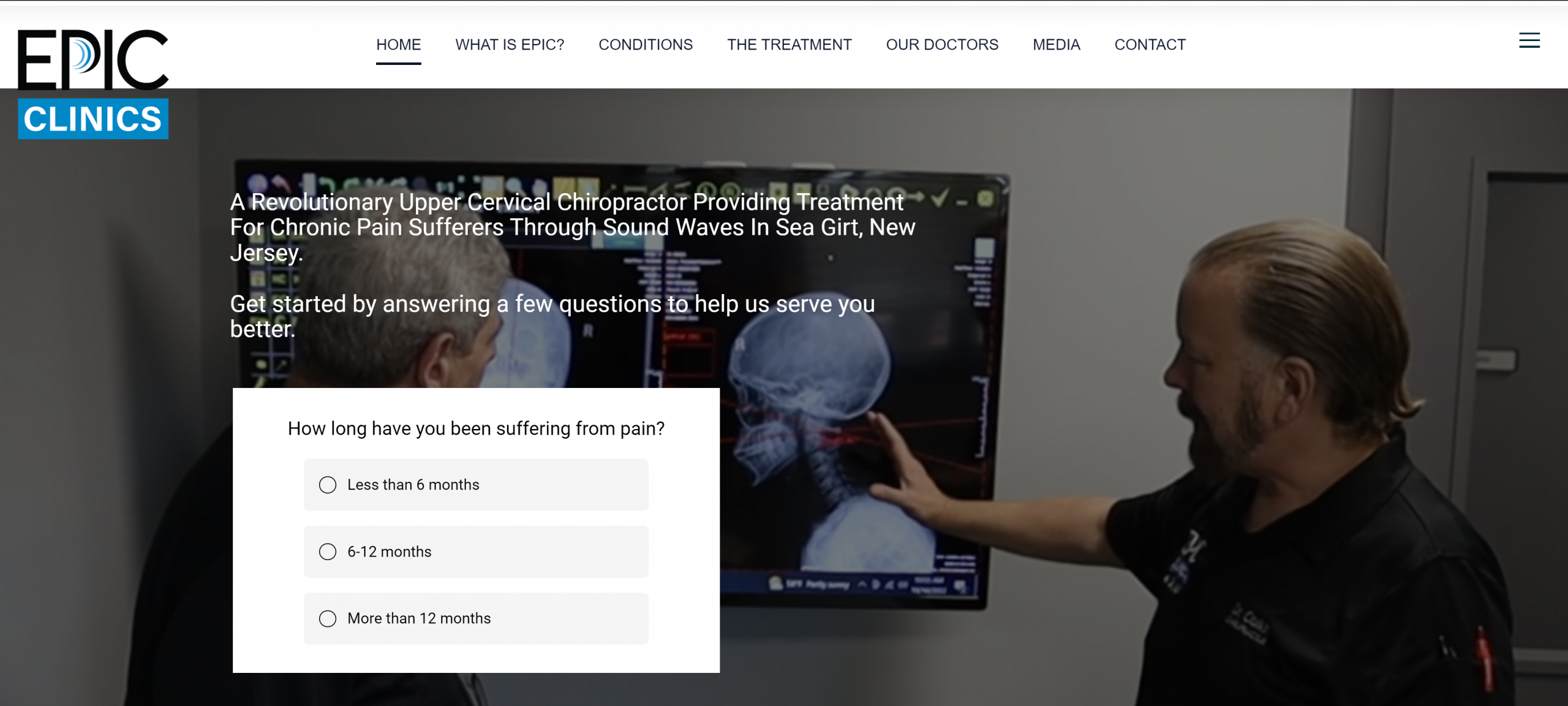Viewport: 1568px width, 706px height.
Task: Open the hamburger menu icon
Action: (1529, 41)
